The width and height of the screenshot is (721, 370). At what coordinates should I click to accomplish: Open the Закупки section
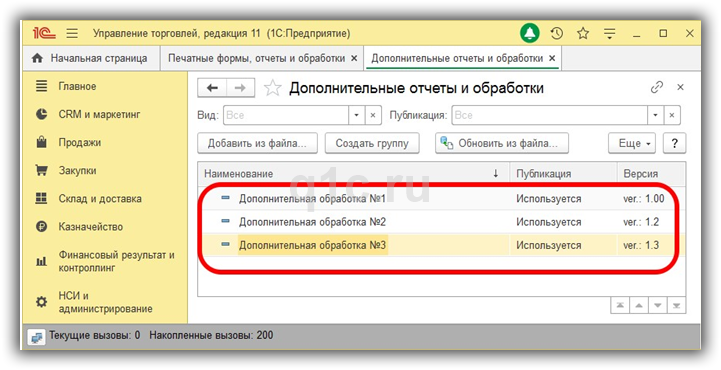(105, 171)
